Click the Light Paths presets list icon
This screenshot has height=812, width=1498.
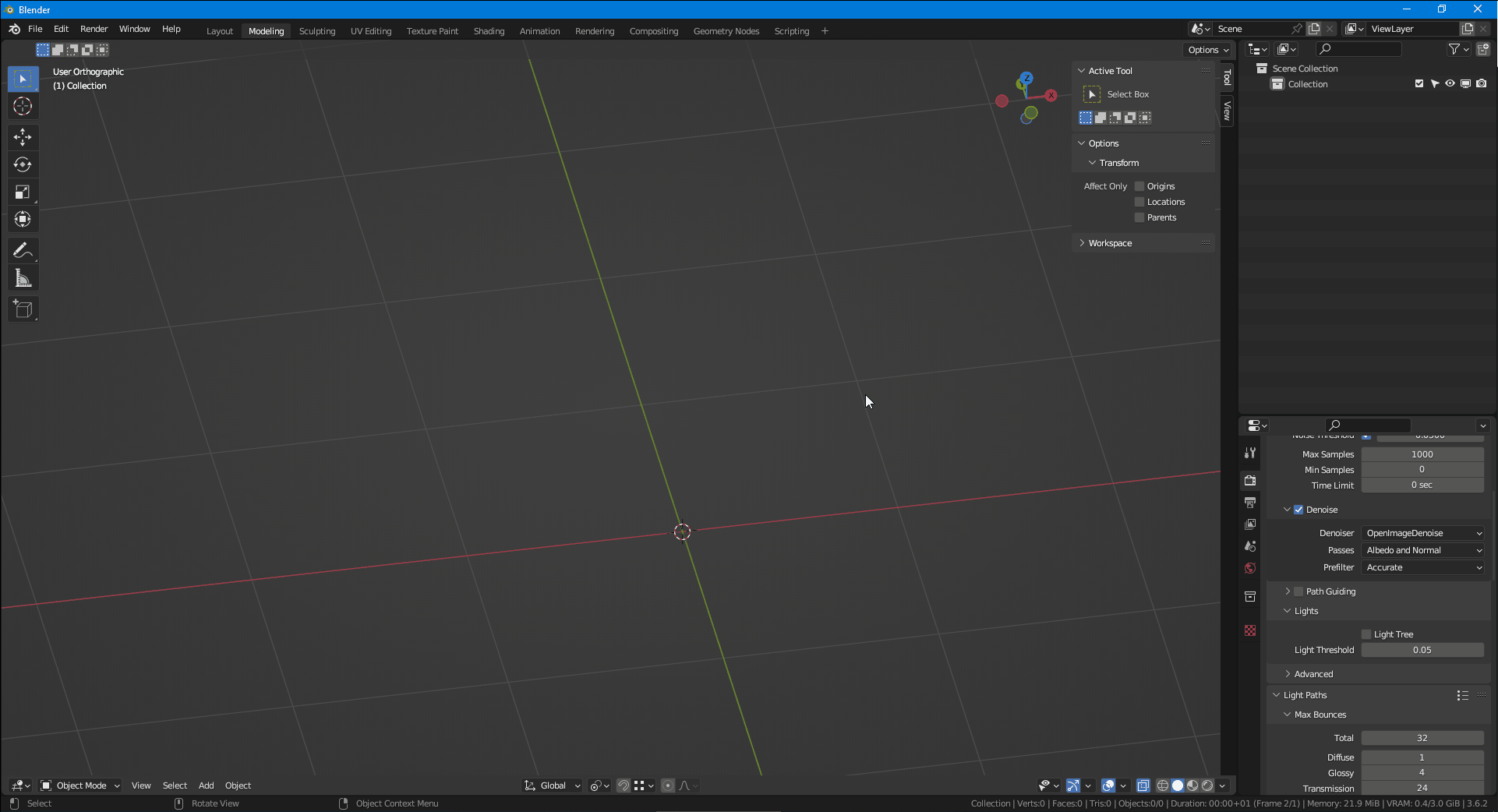[x=1462, y=695]
